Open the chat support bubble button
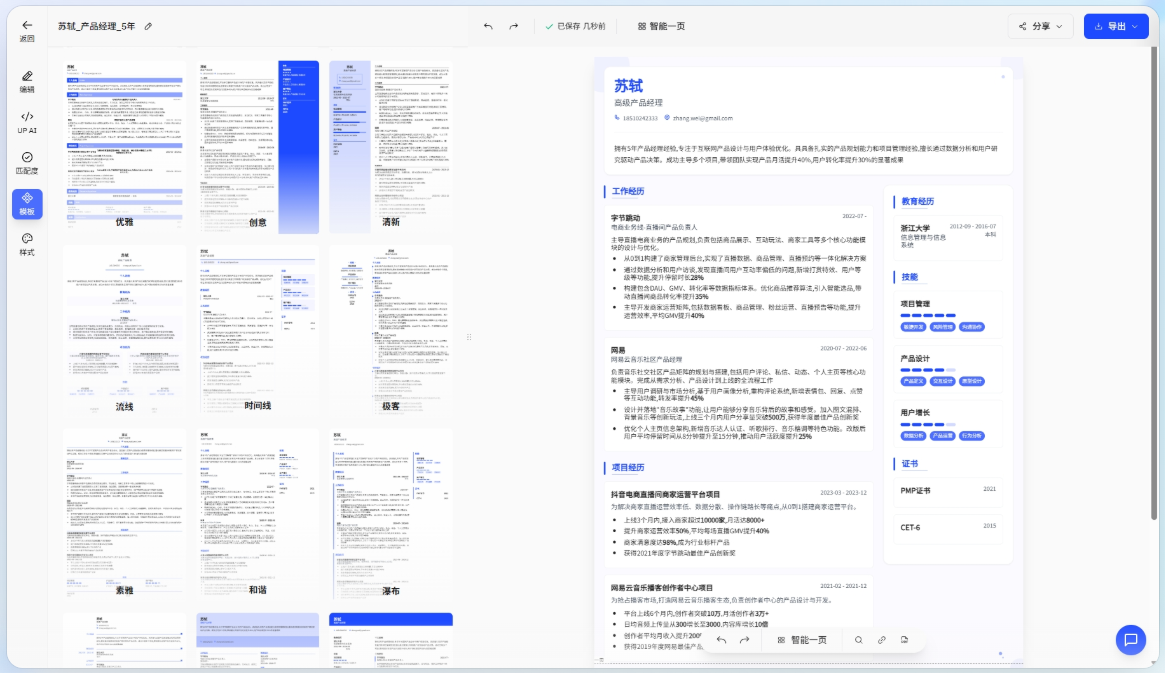1165x673 pixels. tap(1131, 639)
